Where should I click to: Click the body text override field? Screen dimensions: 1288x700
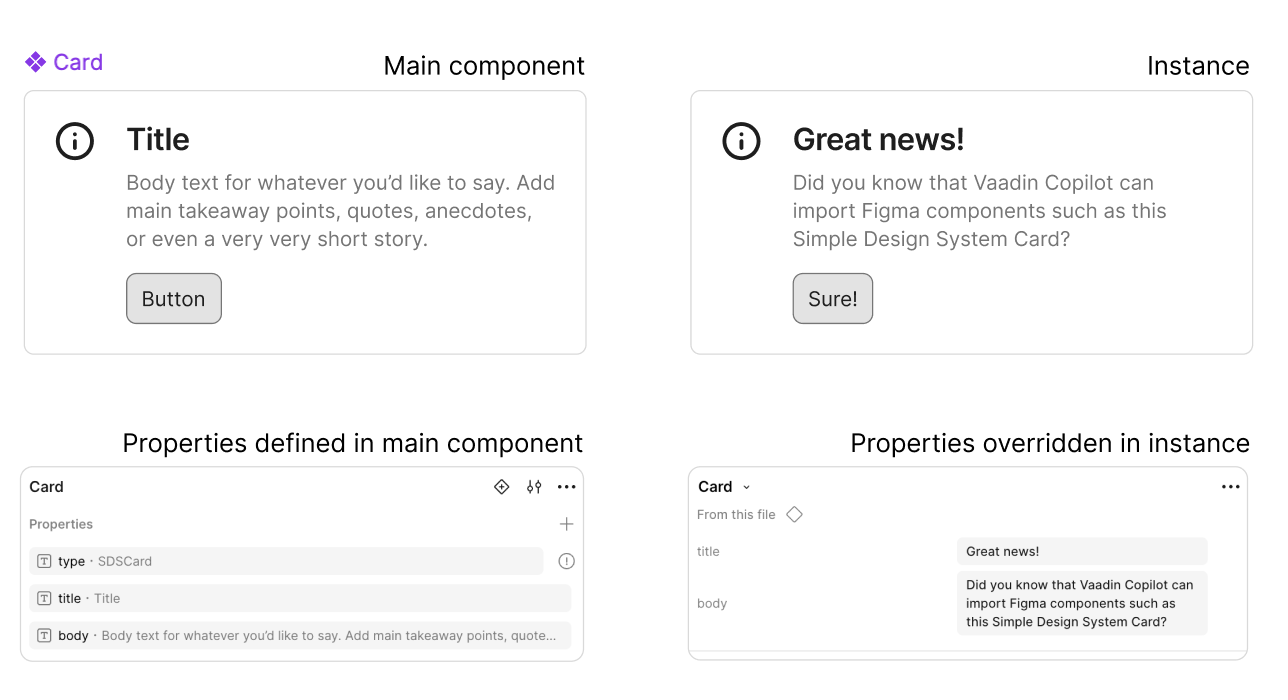point(1082,603)
